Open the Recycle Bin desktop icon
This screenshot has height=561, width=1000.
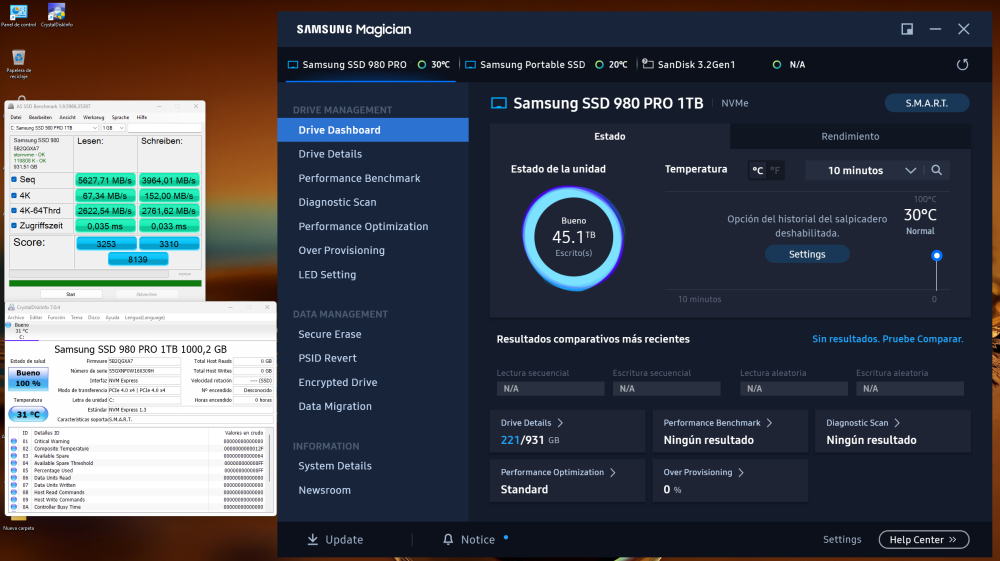click(x=18, y=64)
